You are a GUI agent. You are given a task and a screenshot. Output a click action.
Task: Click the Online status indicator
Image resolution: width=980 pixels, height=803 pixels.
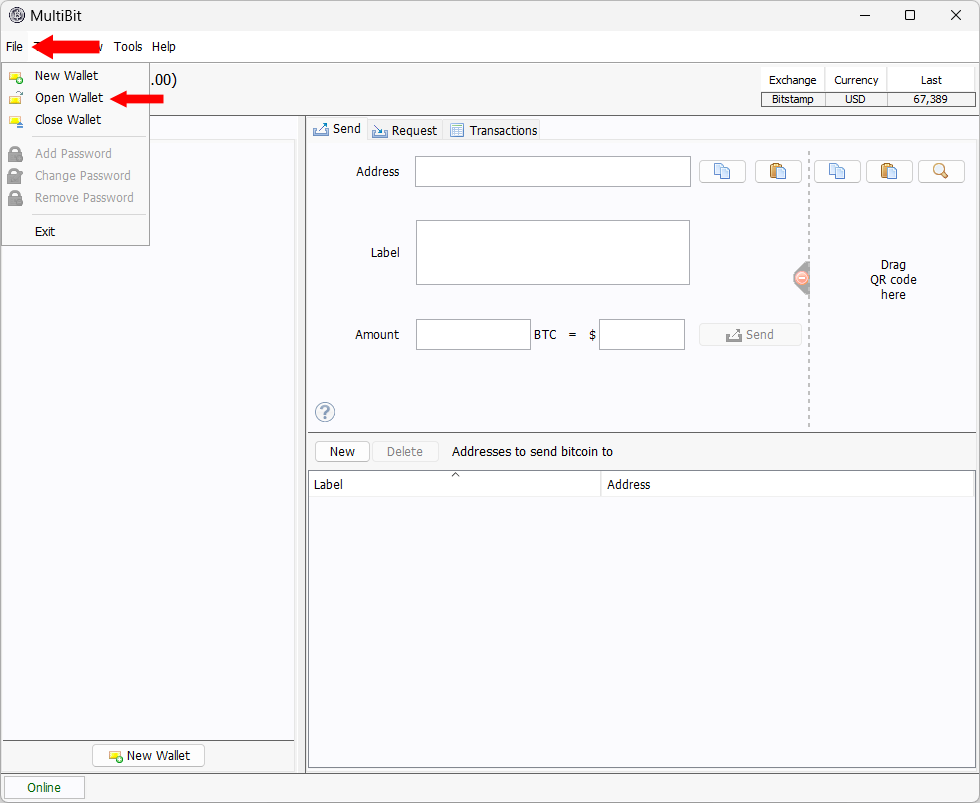[43, 787]
